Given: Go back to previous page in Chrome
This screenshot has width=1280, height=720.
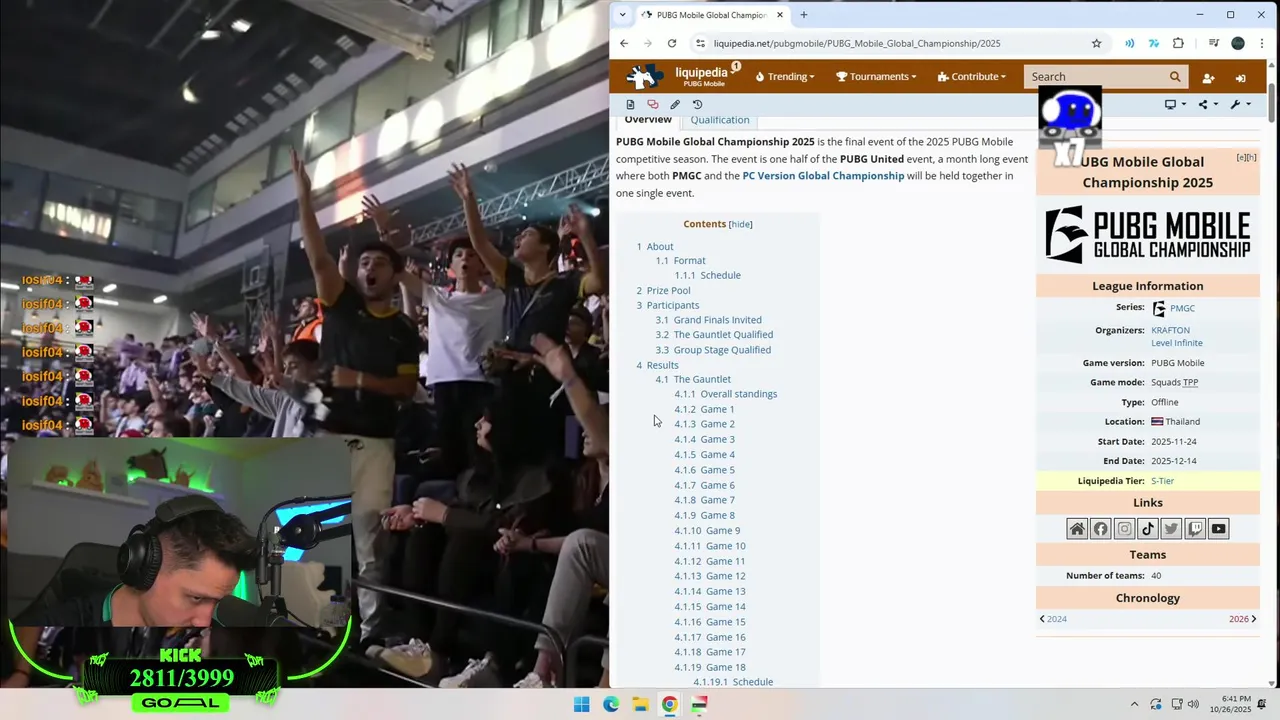Looking at the screenshot, I should (x=624, y=43).
